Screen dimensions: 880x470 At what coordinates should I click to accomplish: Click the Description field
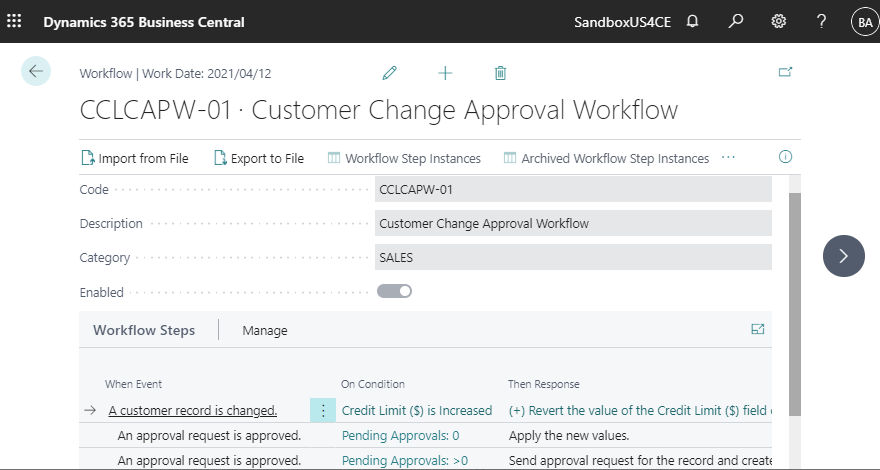click(x=573, y=223)
